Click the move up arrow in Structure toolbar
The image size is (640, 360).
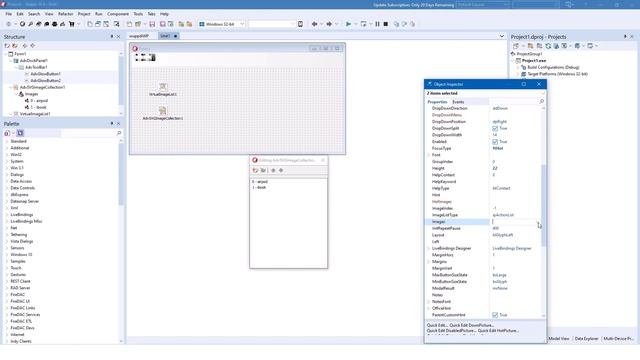pos(25,46)
